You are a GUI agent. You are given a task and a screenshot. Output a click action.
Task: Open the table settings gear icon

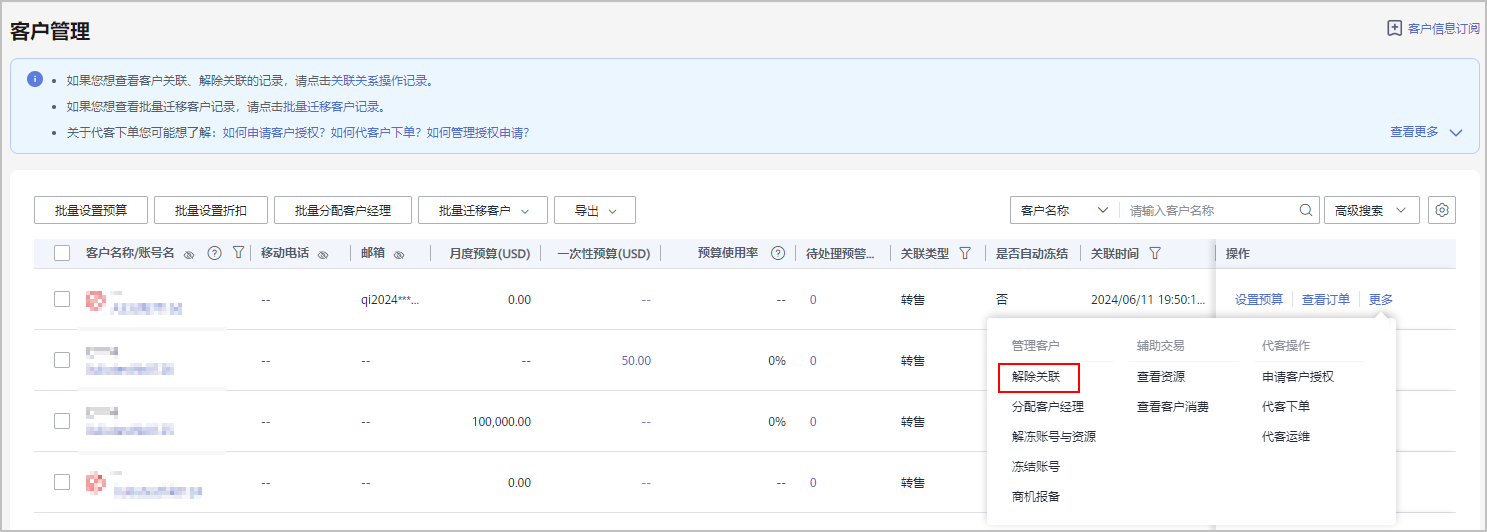click(x=1441, y=211)
